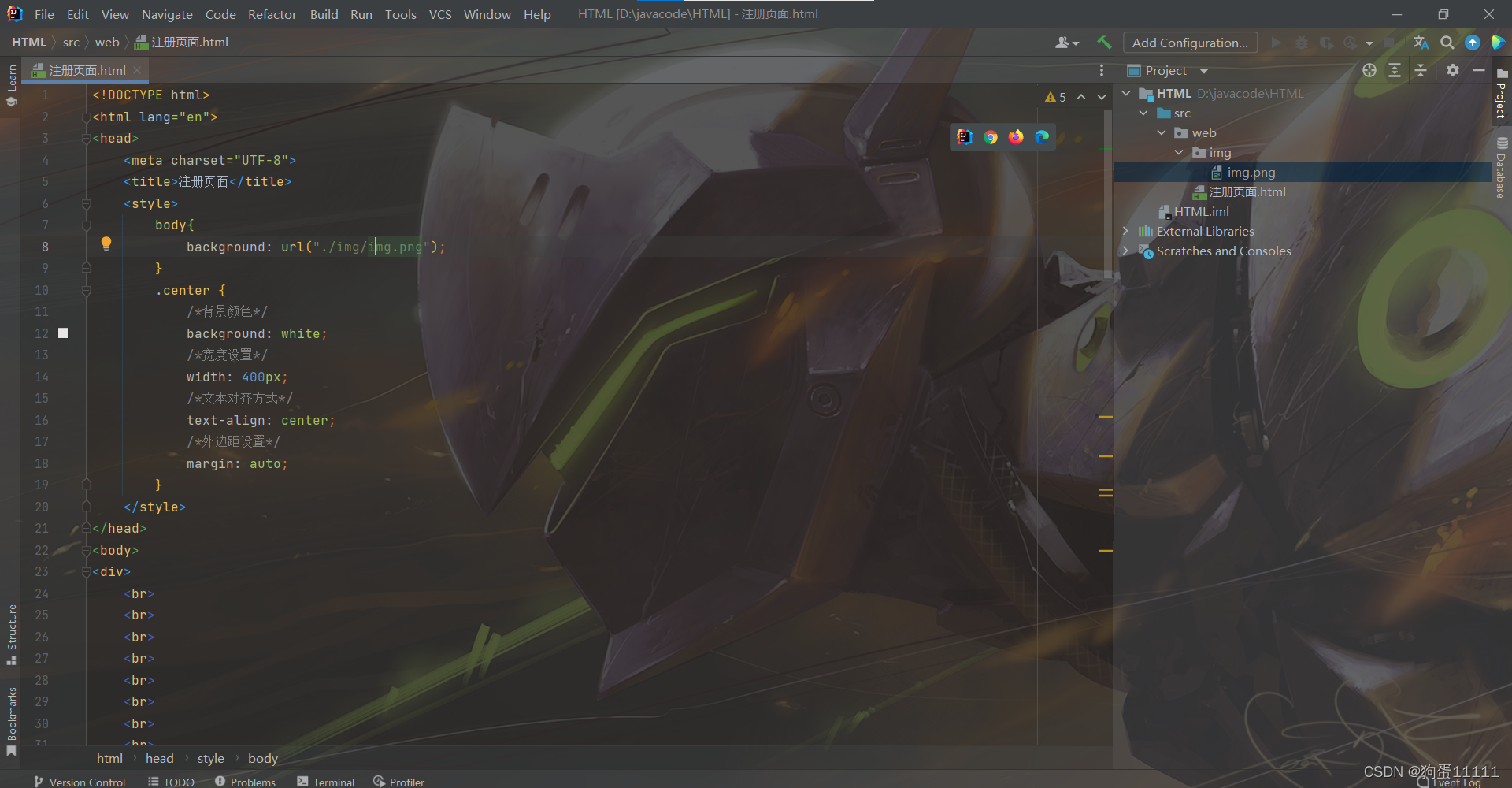Viewport: 1512px width, 788px height.
Task: Open TODO tool window
Action: tap(171, 782)
